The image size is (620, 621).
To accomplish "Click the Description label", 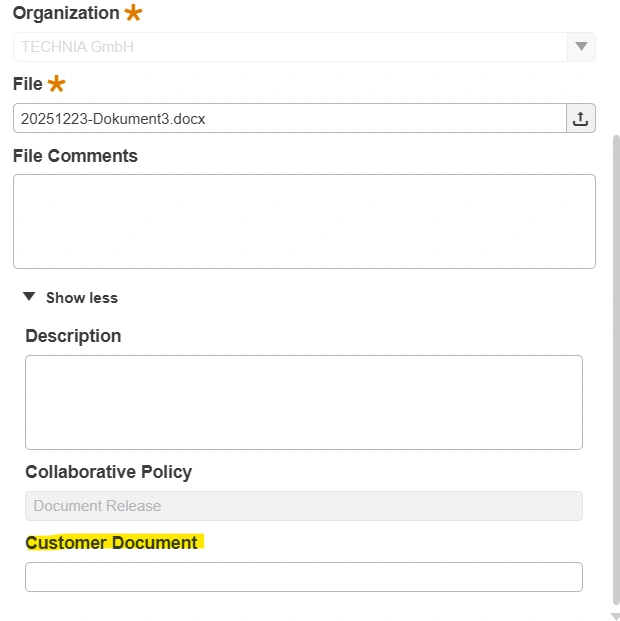I will coord(73,336).
